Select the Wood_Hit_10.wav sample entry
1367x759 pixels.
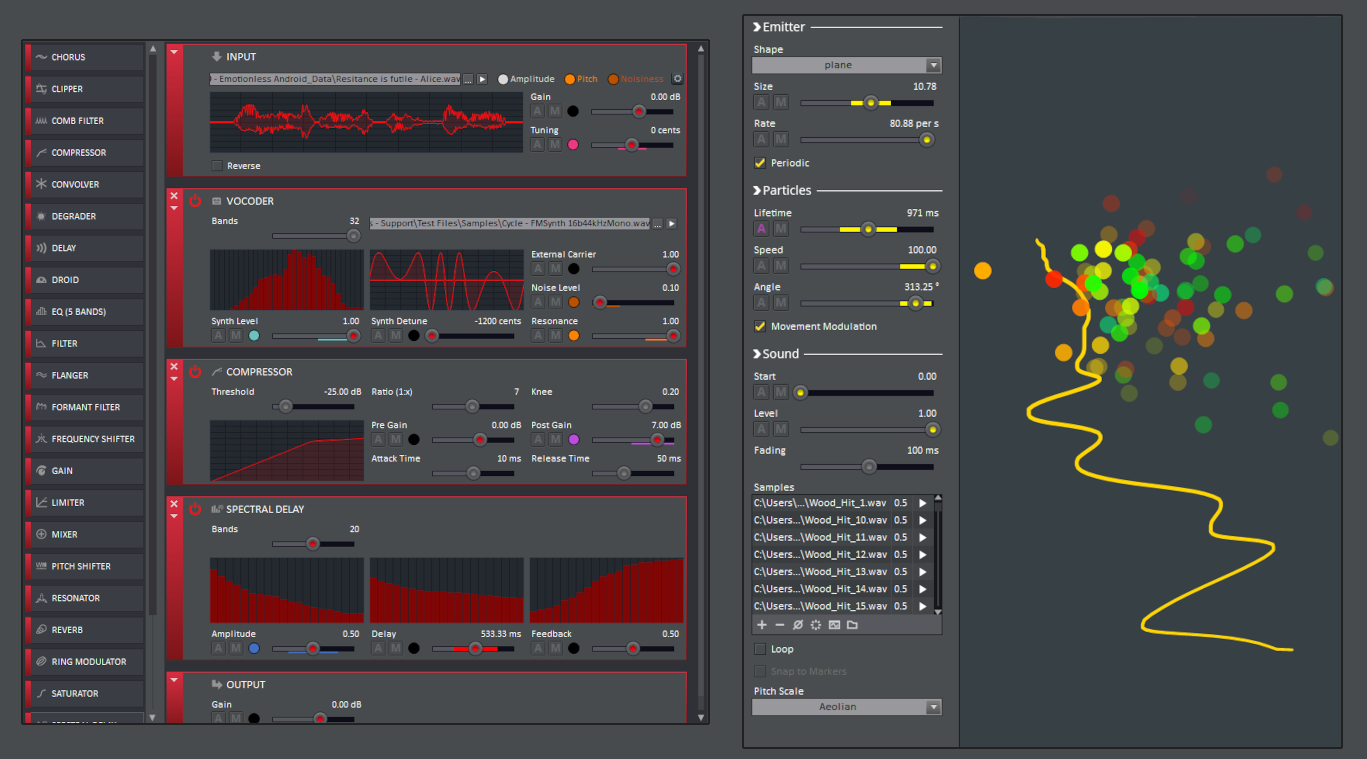tap(820, 520)
